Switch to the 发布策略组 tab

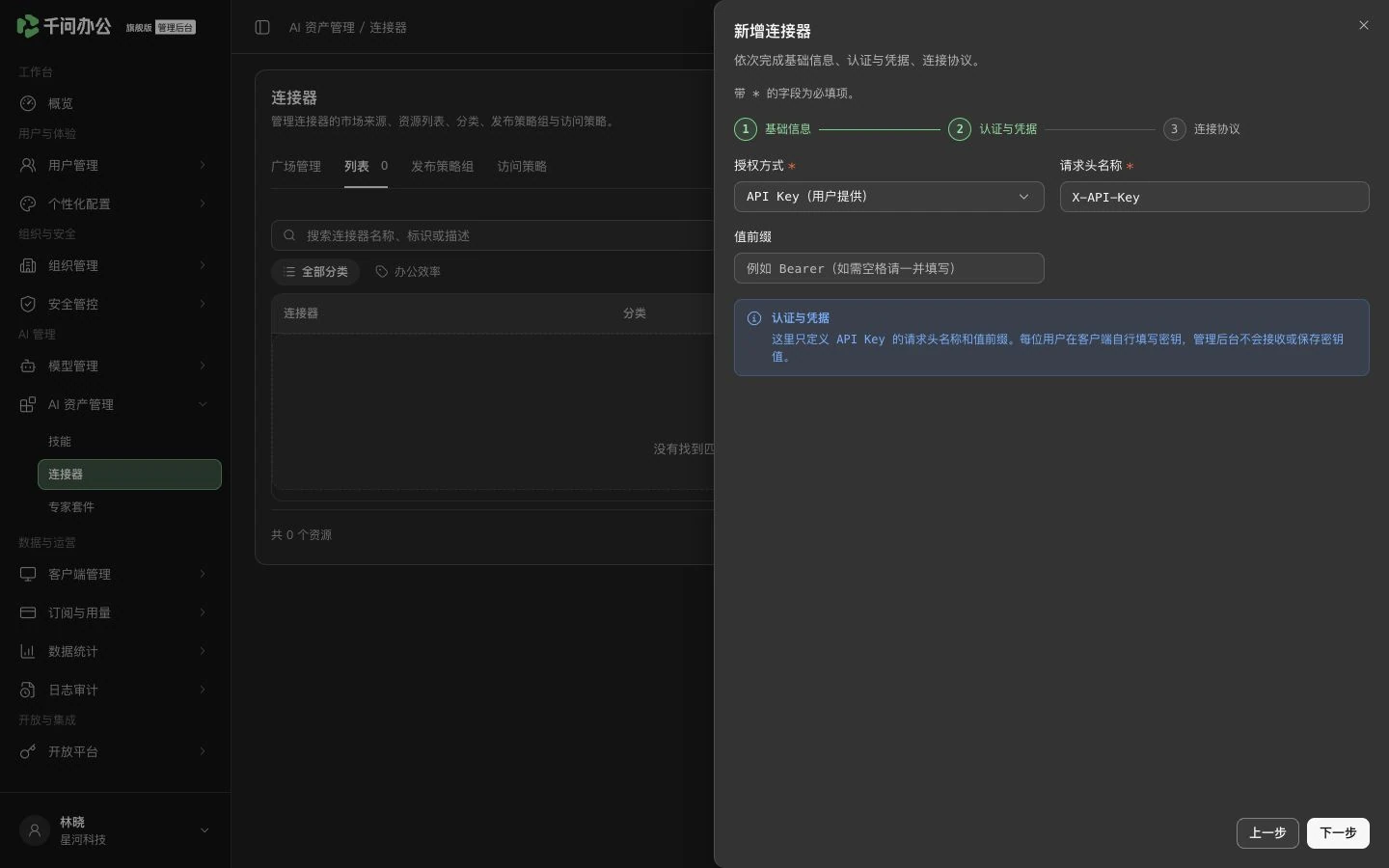click(x=442, y=166)
